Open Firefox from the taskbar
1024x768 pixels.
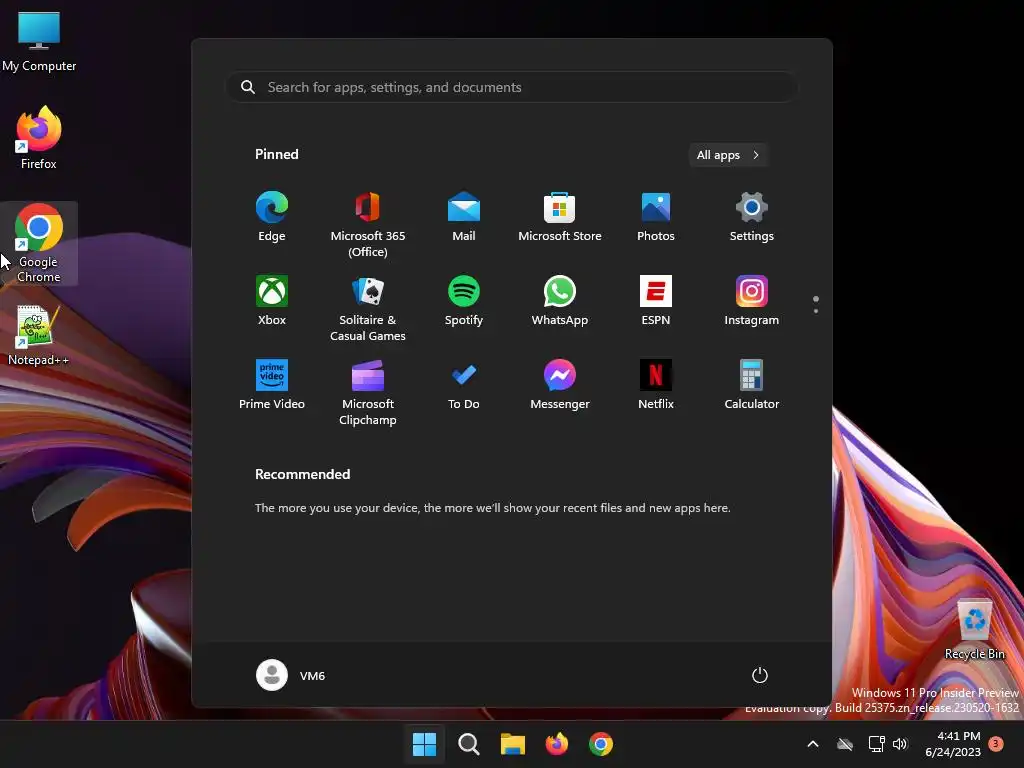(x=556, y=744)
